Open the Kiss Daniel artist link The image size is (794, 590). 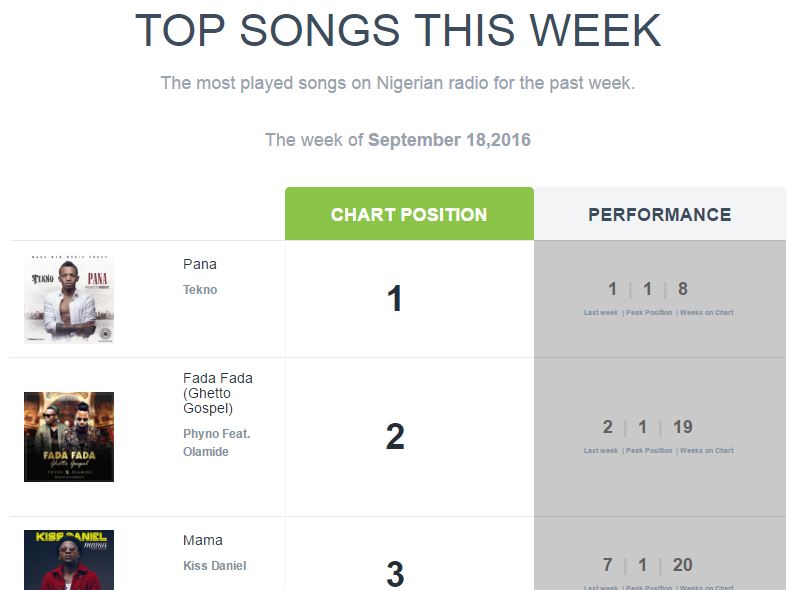click(x=215, y=566)
